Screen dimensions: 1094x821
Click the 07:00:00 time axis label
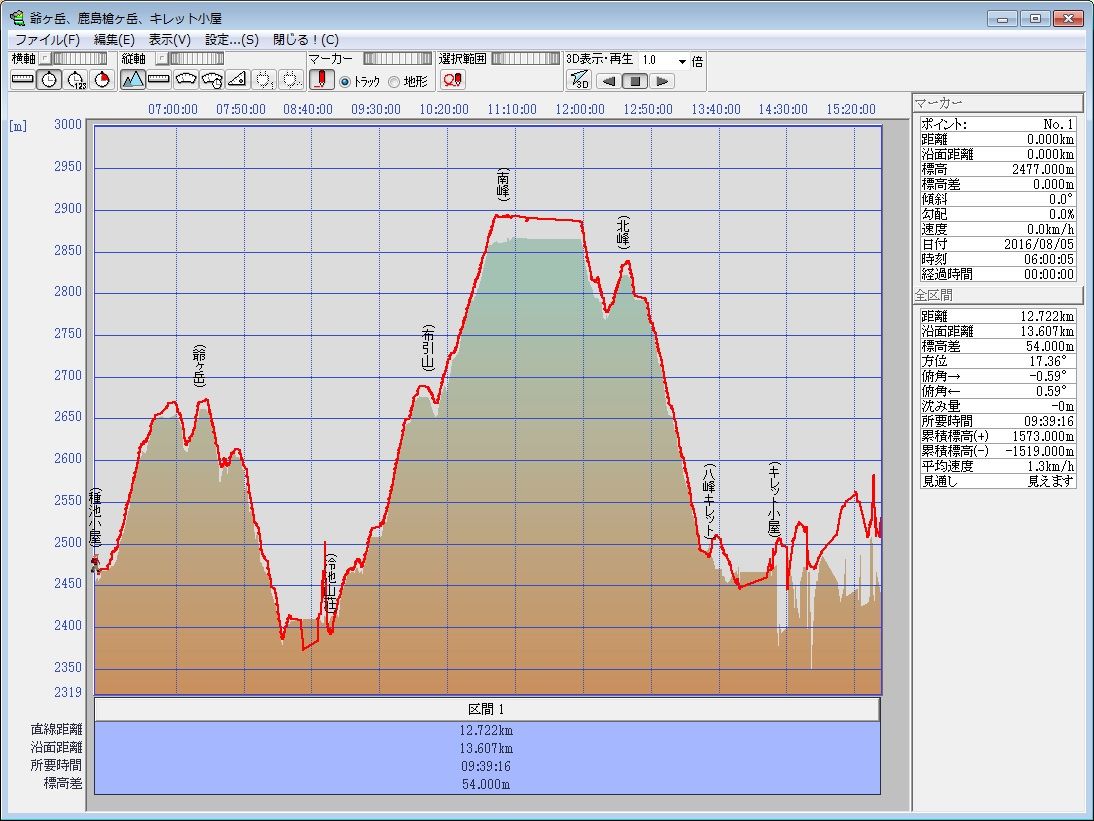(x=172, y=110)
